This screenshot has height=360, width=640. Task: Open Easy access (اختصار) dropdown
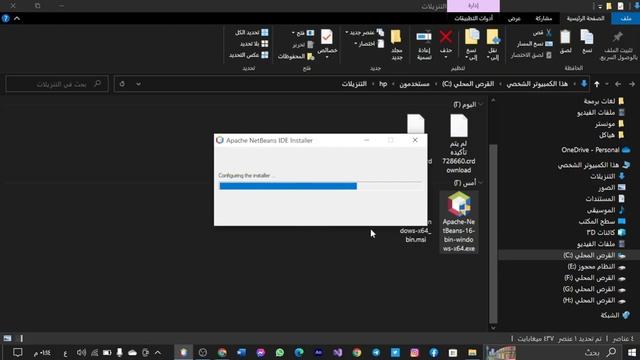(369, 44)
